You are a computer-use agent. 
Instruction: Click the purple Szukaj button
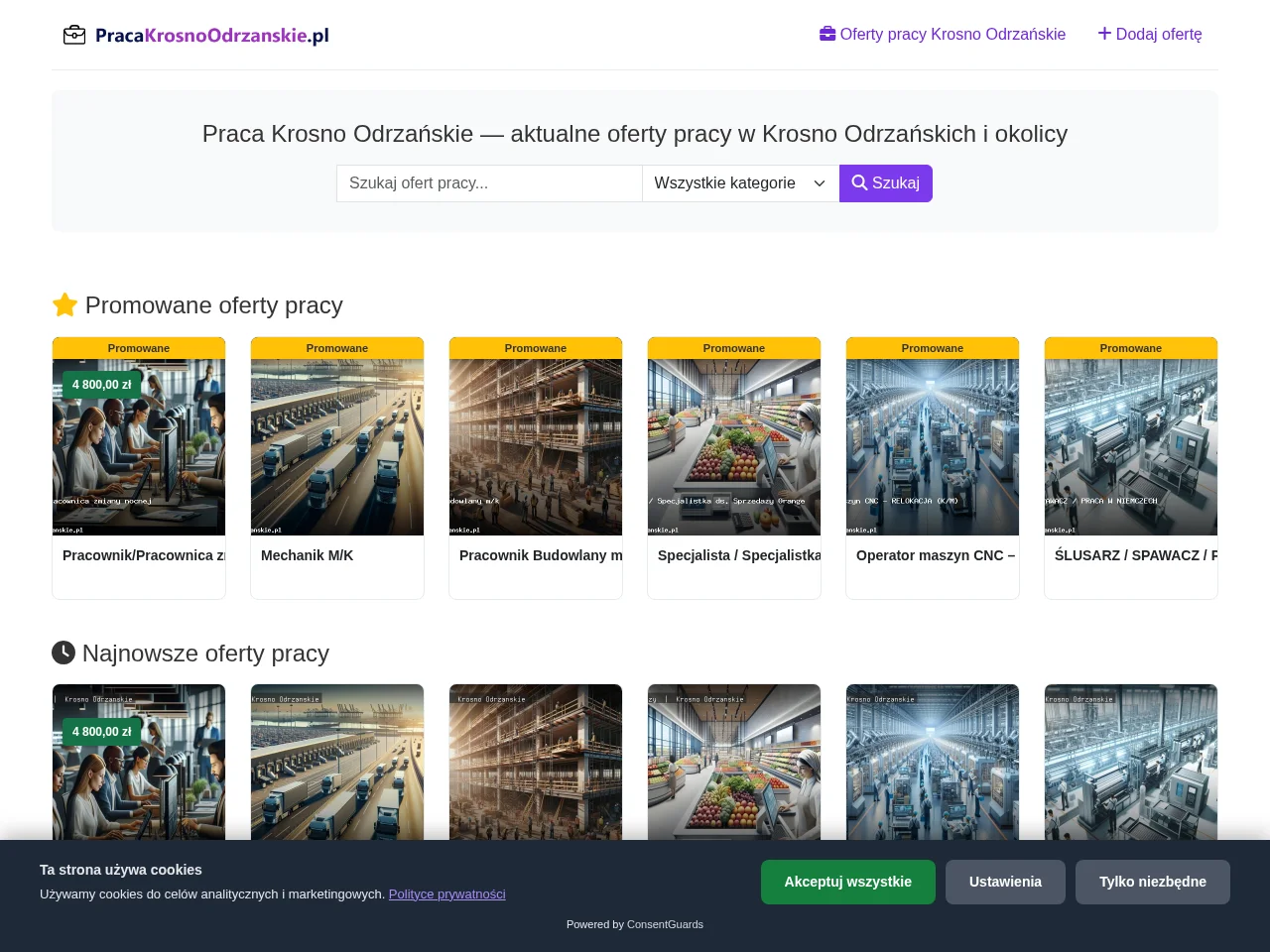pyautogui.click(x=886, y=183)
